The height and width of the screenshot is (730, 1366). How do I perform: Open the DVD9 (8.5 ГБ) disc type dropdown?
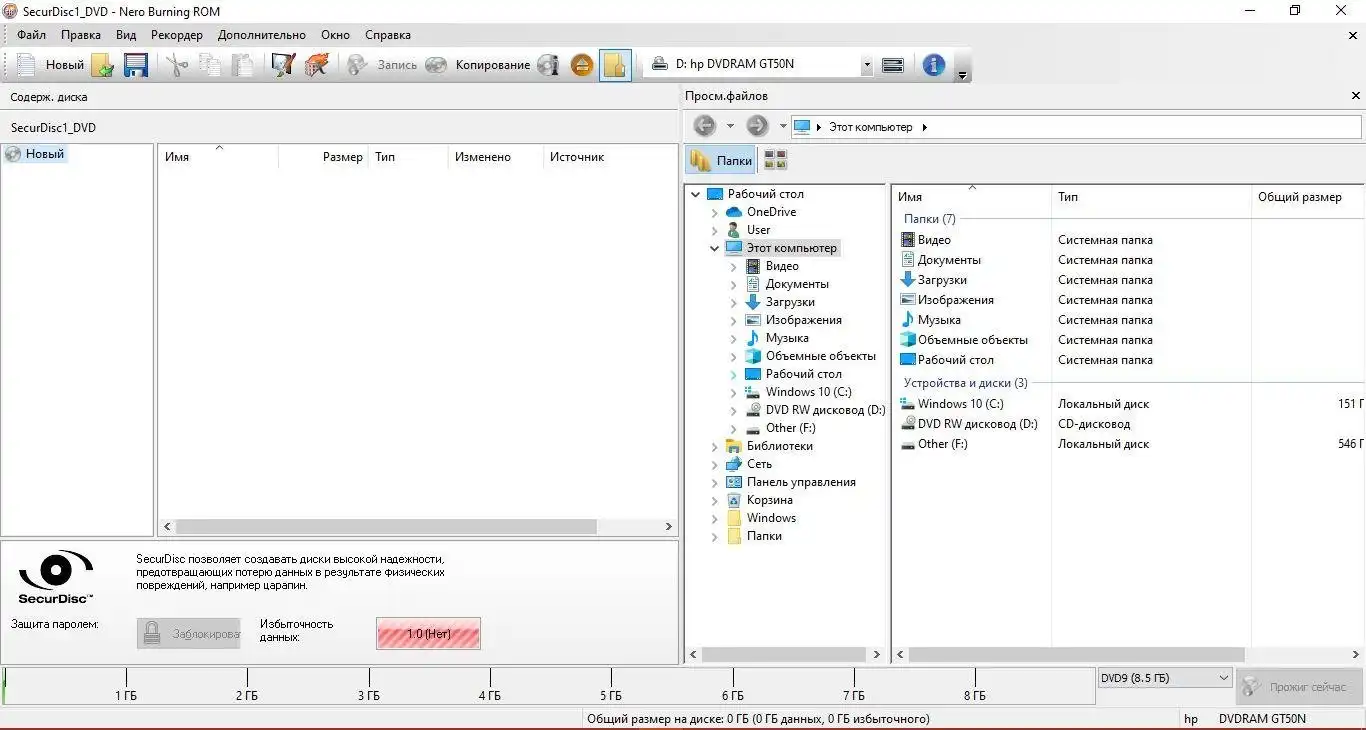point(1164,678)
